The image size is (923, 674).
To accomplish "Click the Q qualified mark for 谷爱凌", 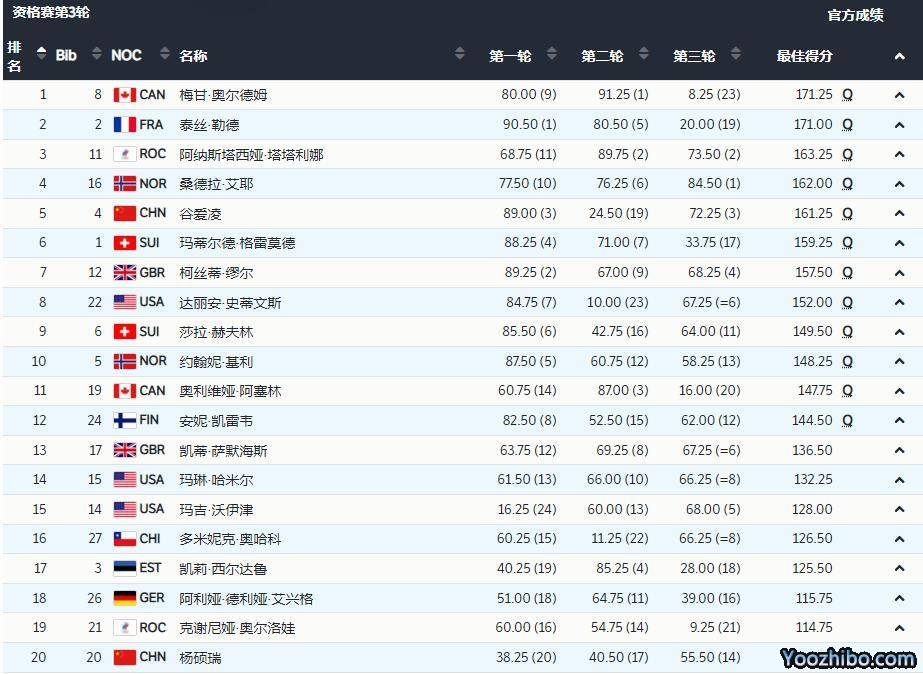I will pyautogui.click(x=847, y=214).
